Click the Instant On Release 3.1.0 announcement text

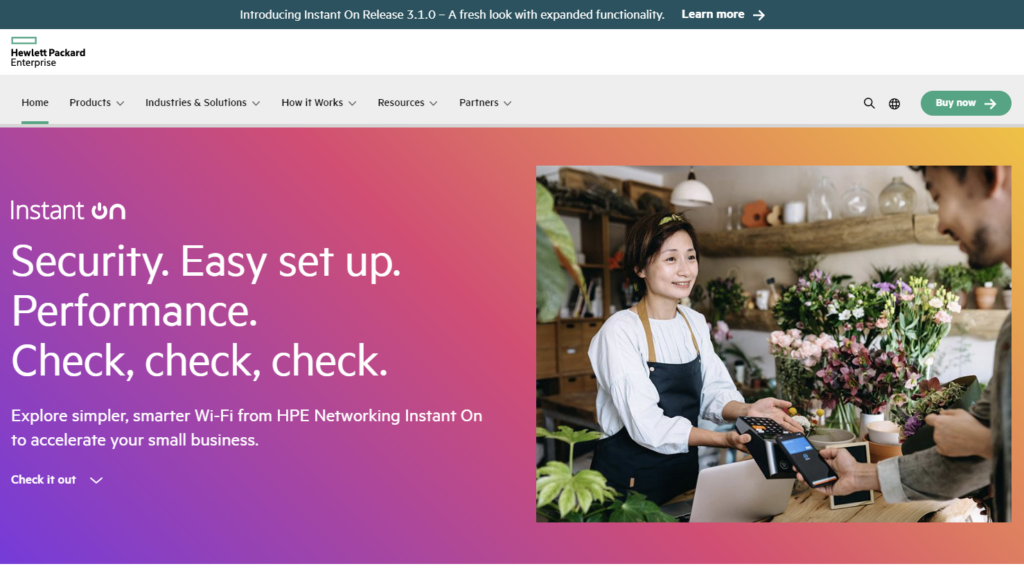(451, 15)
